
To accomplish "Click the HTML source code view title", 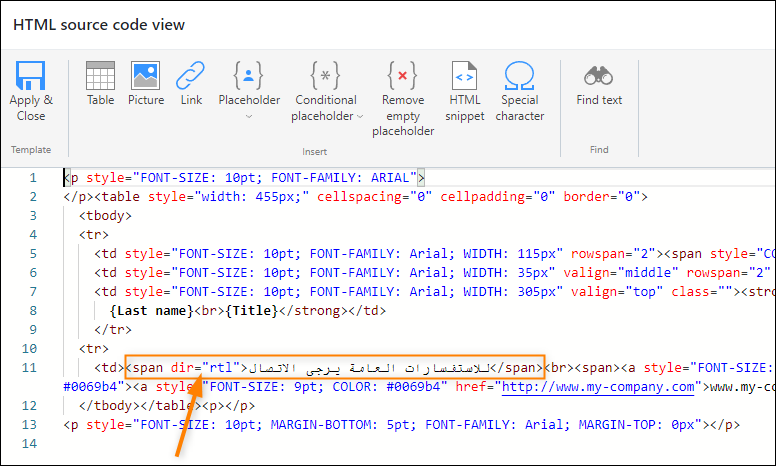I will click(x=99, y=25).
